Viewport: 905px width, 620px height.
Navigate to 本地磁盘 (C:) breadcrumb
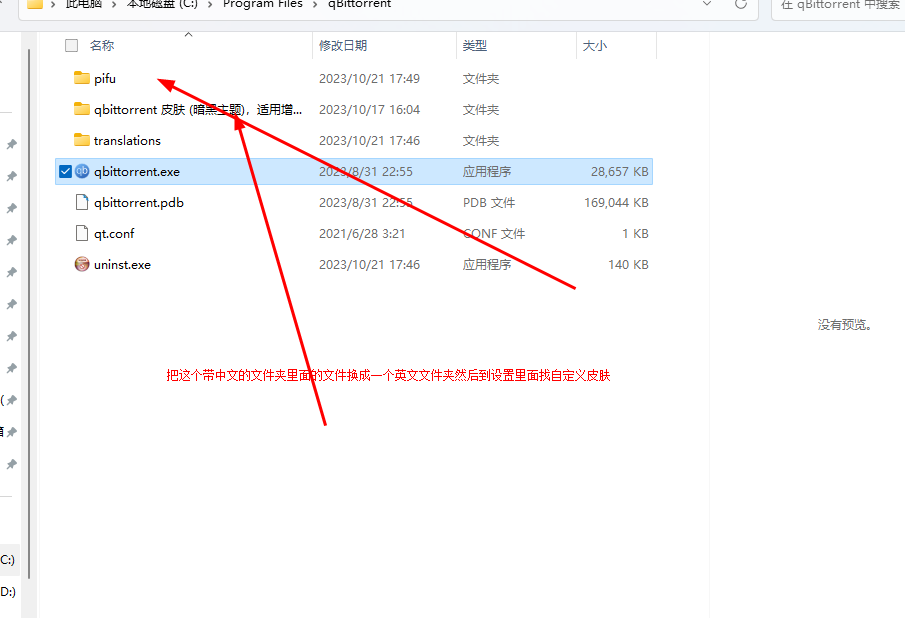pos(161,5)
